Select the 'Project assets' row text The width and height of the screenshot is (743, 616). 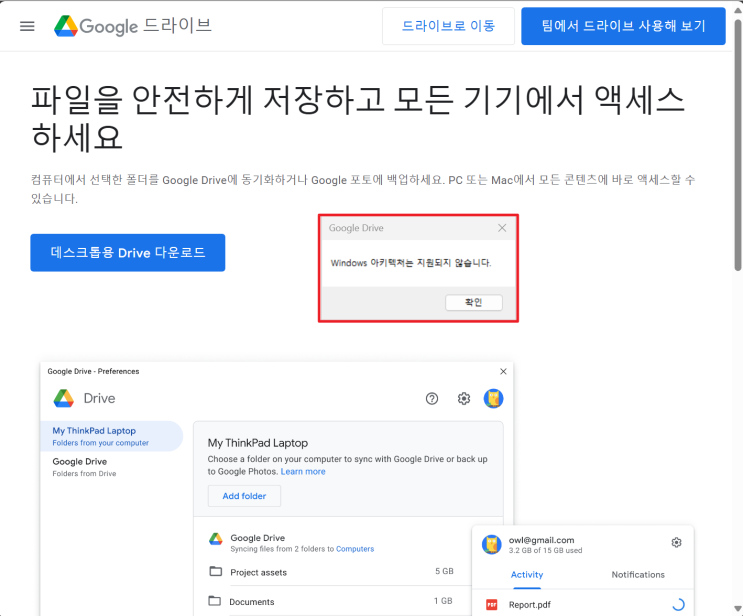point(258,572)
